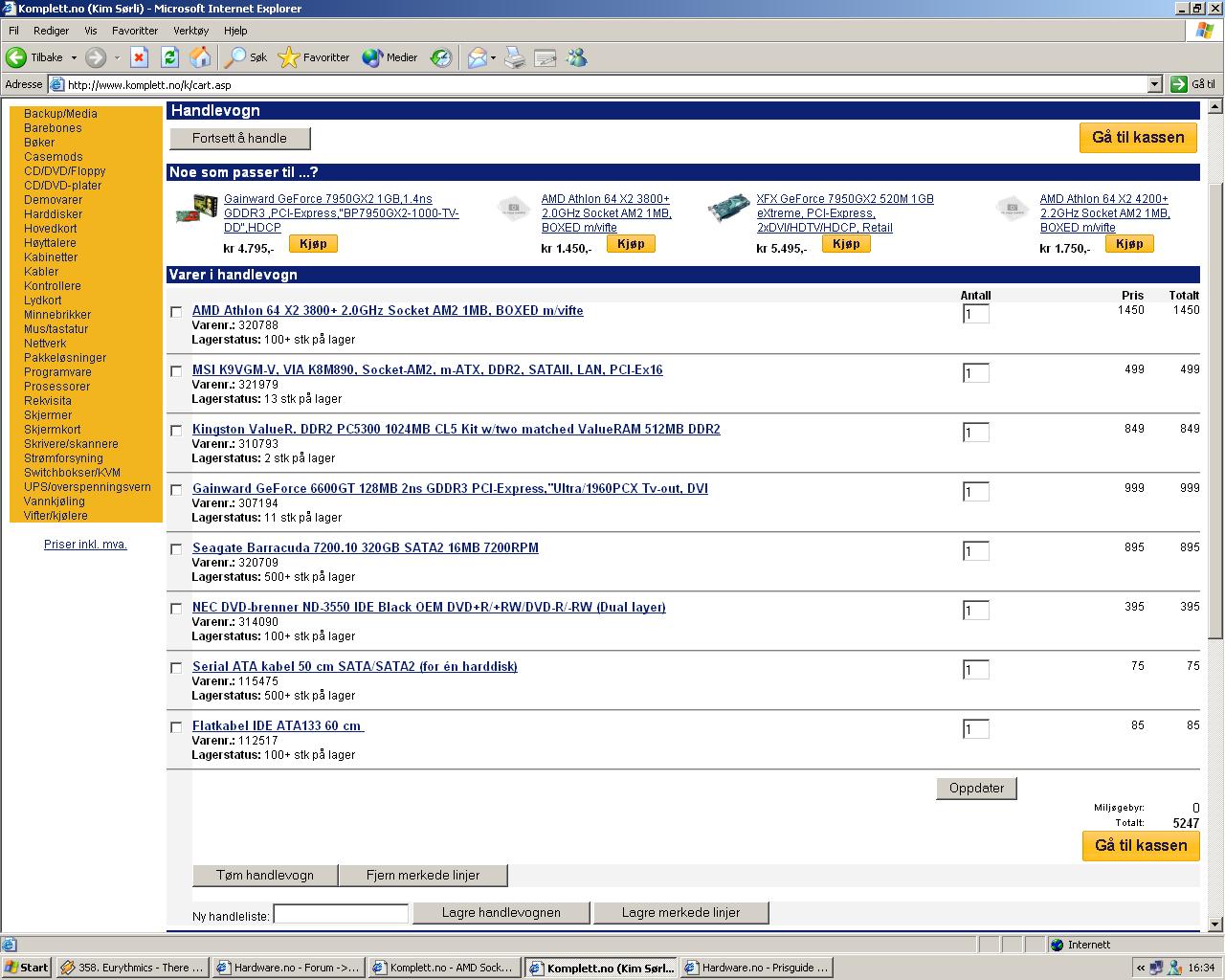Click the Antall field for MSI K9VGM-V
Image resolution: width=1225 pixels, height=980 pixels.
point(975,373)
